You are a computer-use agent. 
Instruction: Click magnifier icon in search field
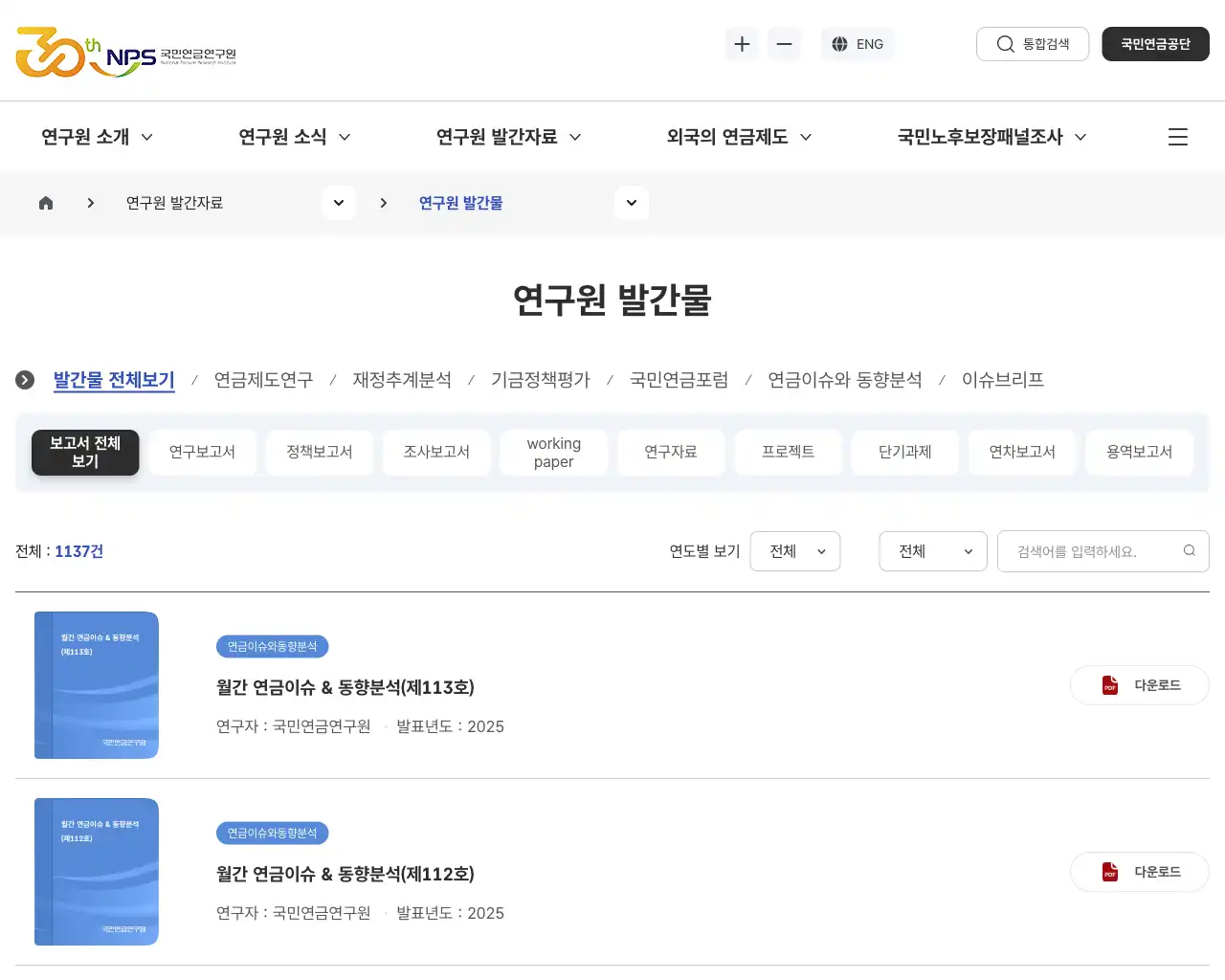tap(1190, 550)
